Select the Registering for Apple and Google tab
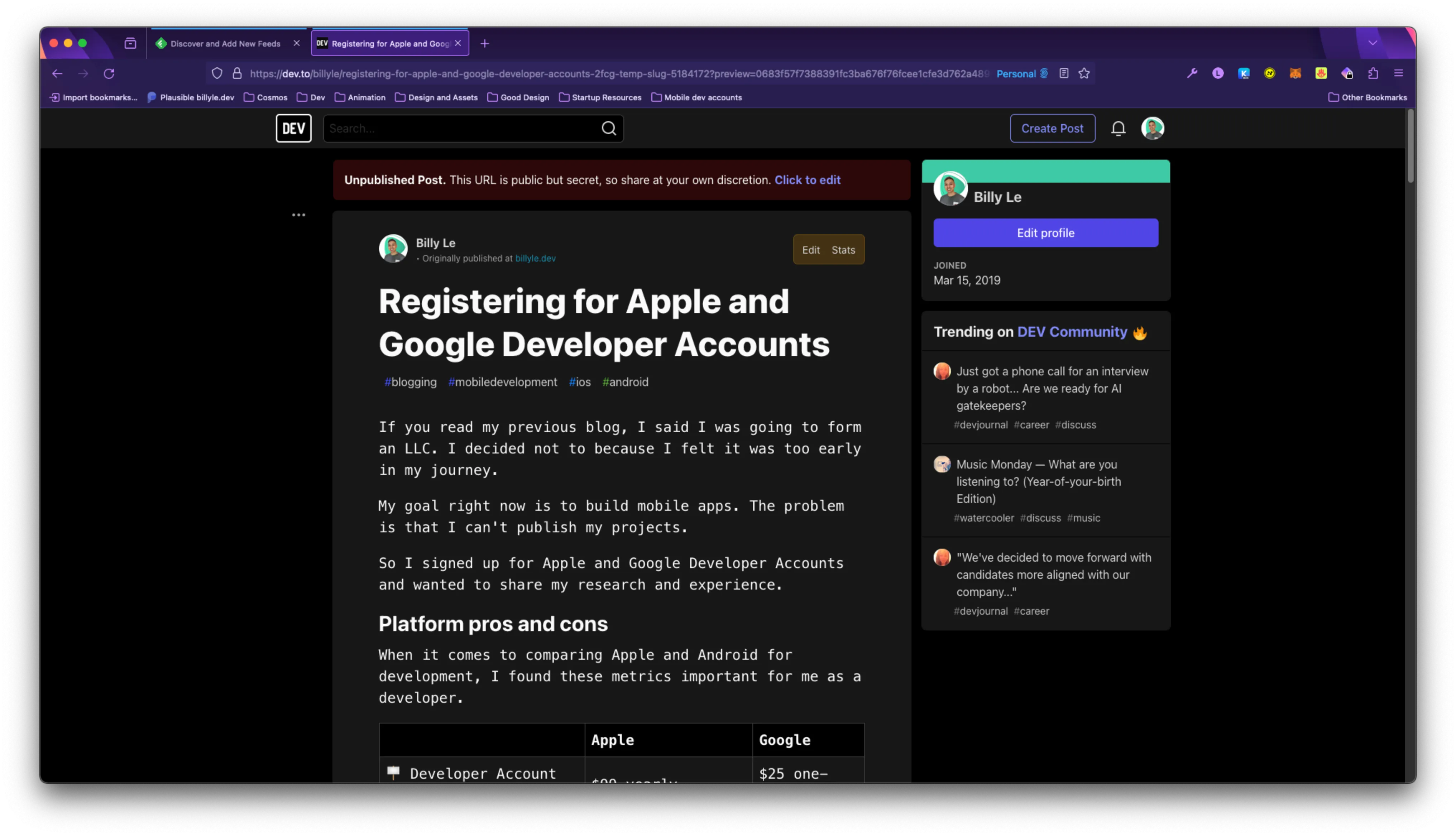 pos(391,44)
